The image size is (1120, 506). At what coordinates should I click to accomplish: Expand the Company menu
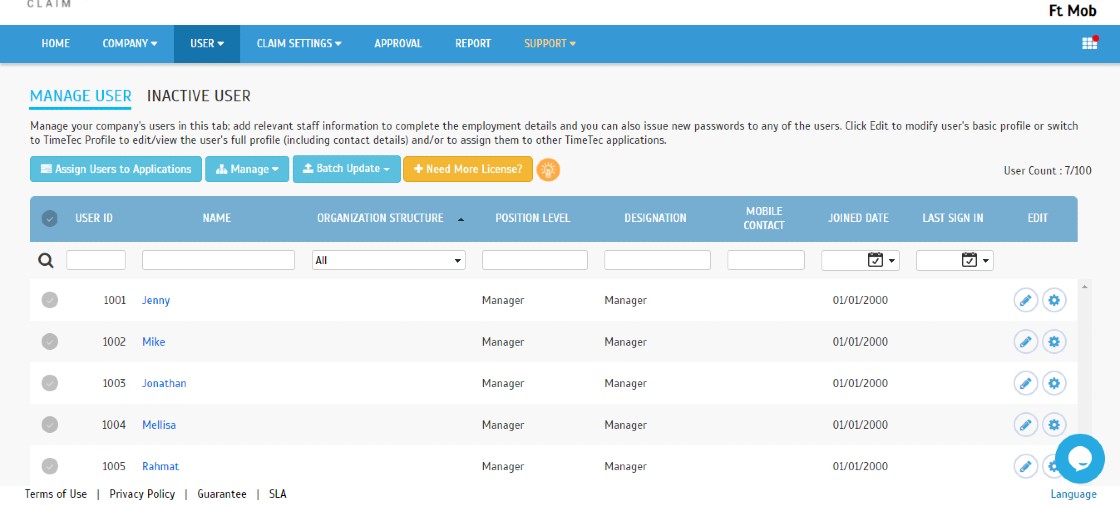pos(130,44)
